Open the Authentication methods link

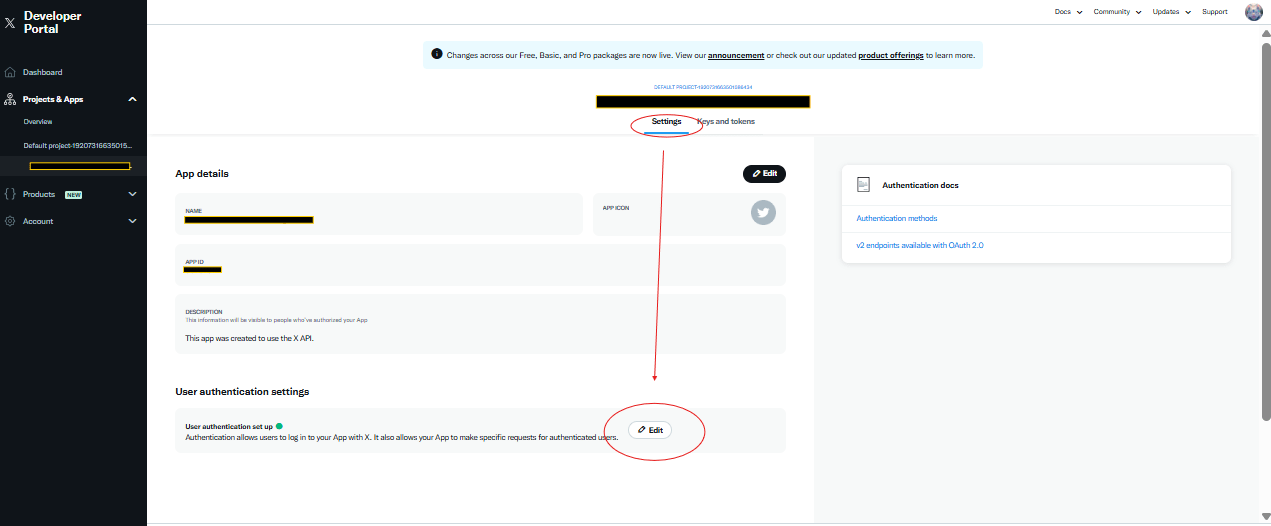point(897,218)
